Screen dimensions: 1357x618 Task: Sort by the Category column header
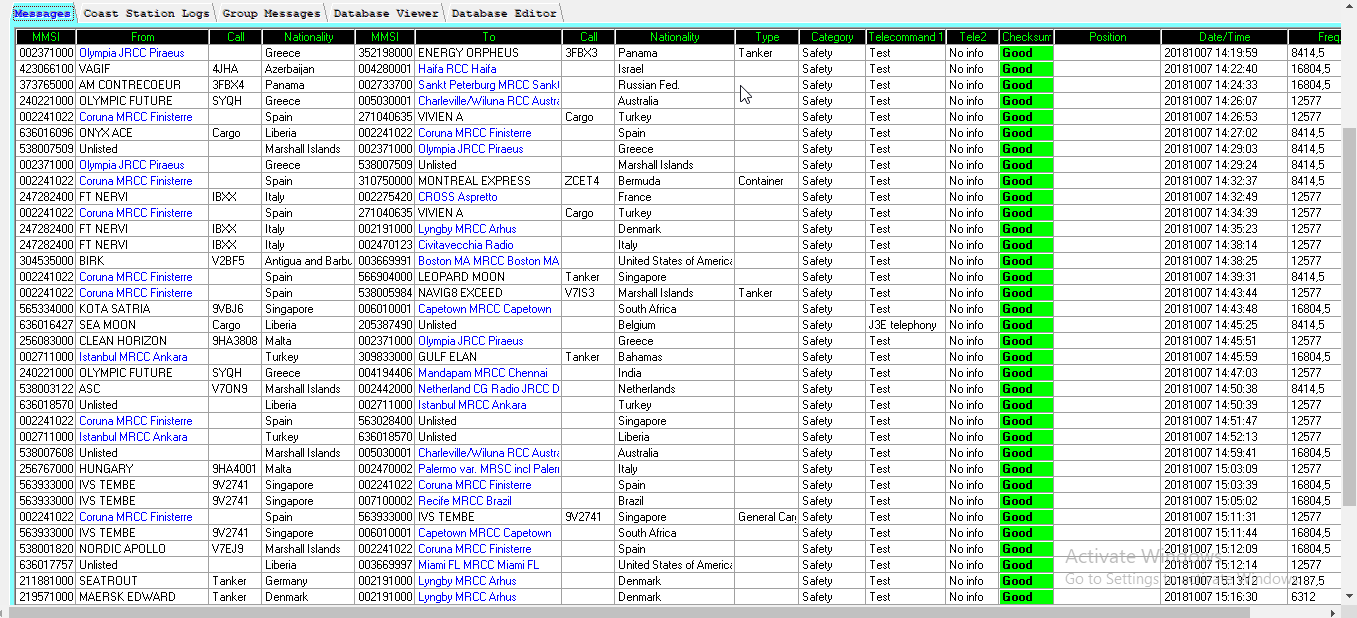[832, 37]
